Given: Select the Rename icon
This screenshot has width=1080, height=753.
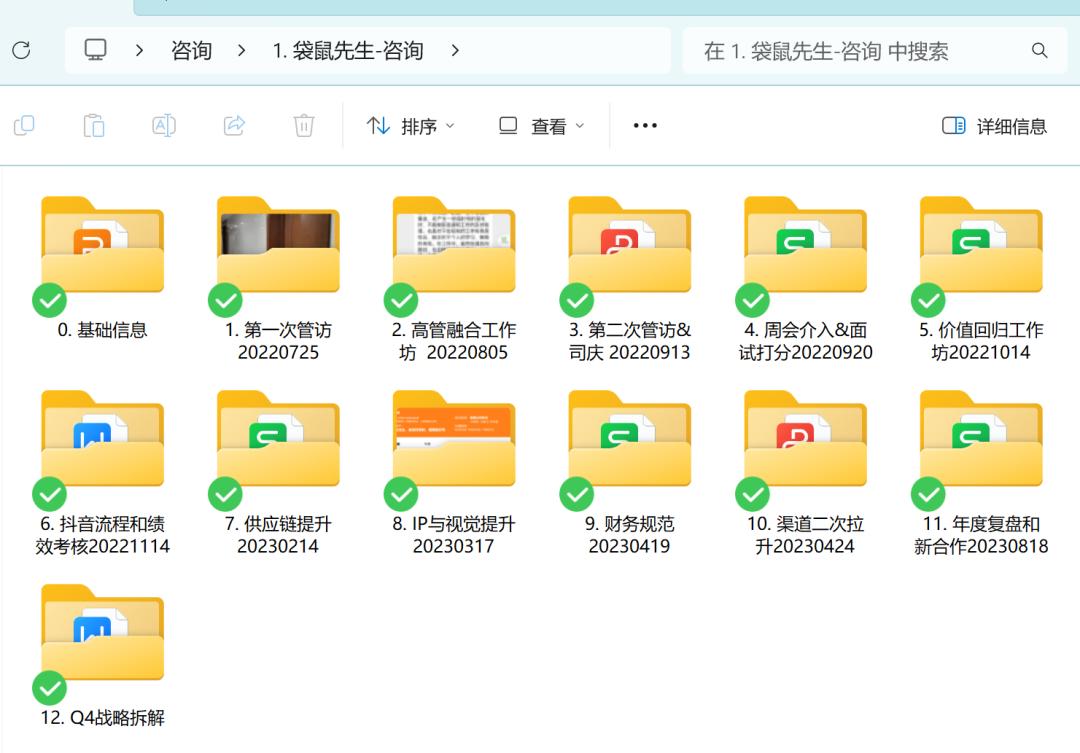Looking at the screenshot, I should click(163, 125).
